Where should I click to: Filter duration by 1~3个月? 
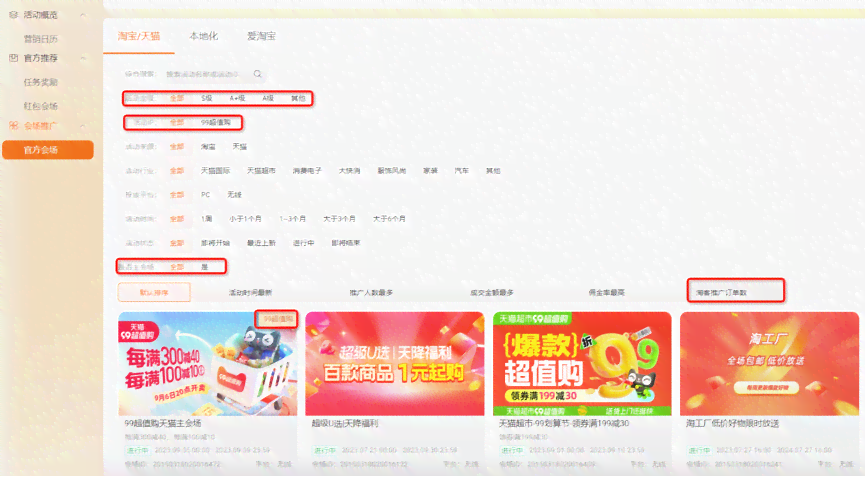point(292,219)
